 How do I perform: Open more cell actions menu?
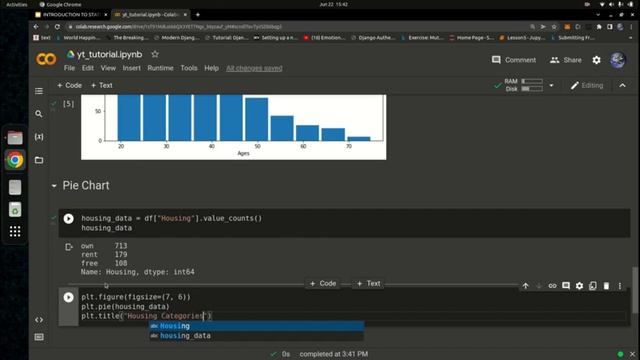(620, 286)
